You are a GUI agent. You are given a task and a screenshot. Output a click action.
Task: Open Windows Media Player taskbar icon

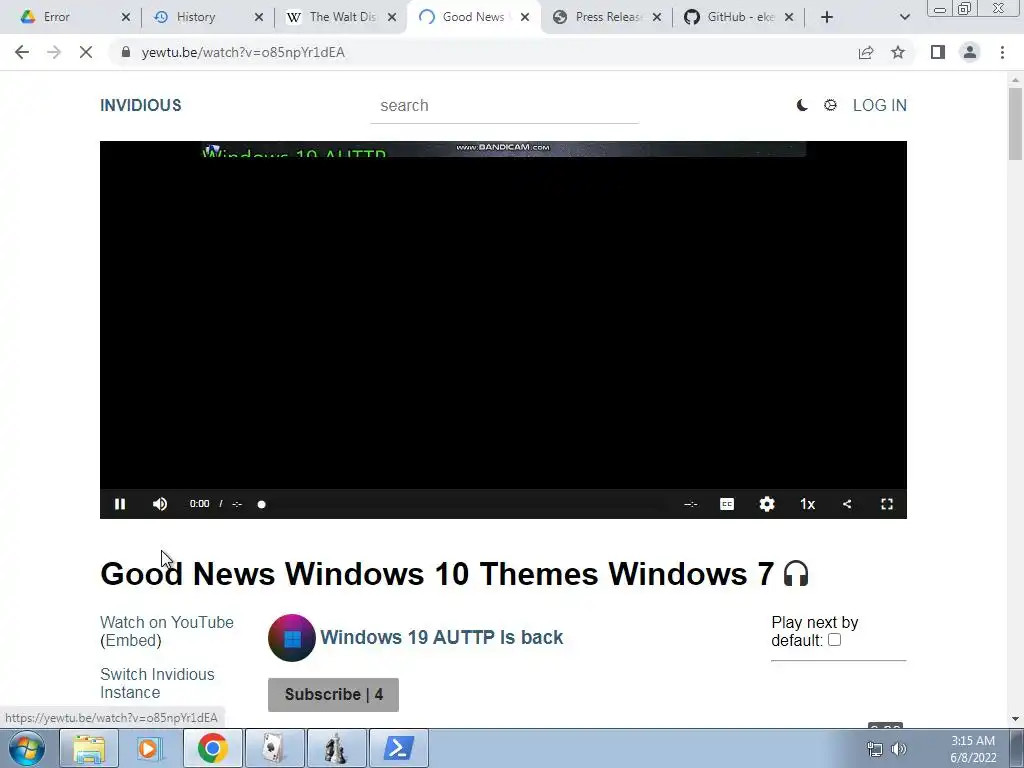click(x=150, y=748)
